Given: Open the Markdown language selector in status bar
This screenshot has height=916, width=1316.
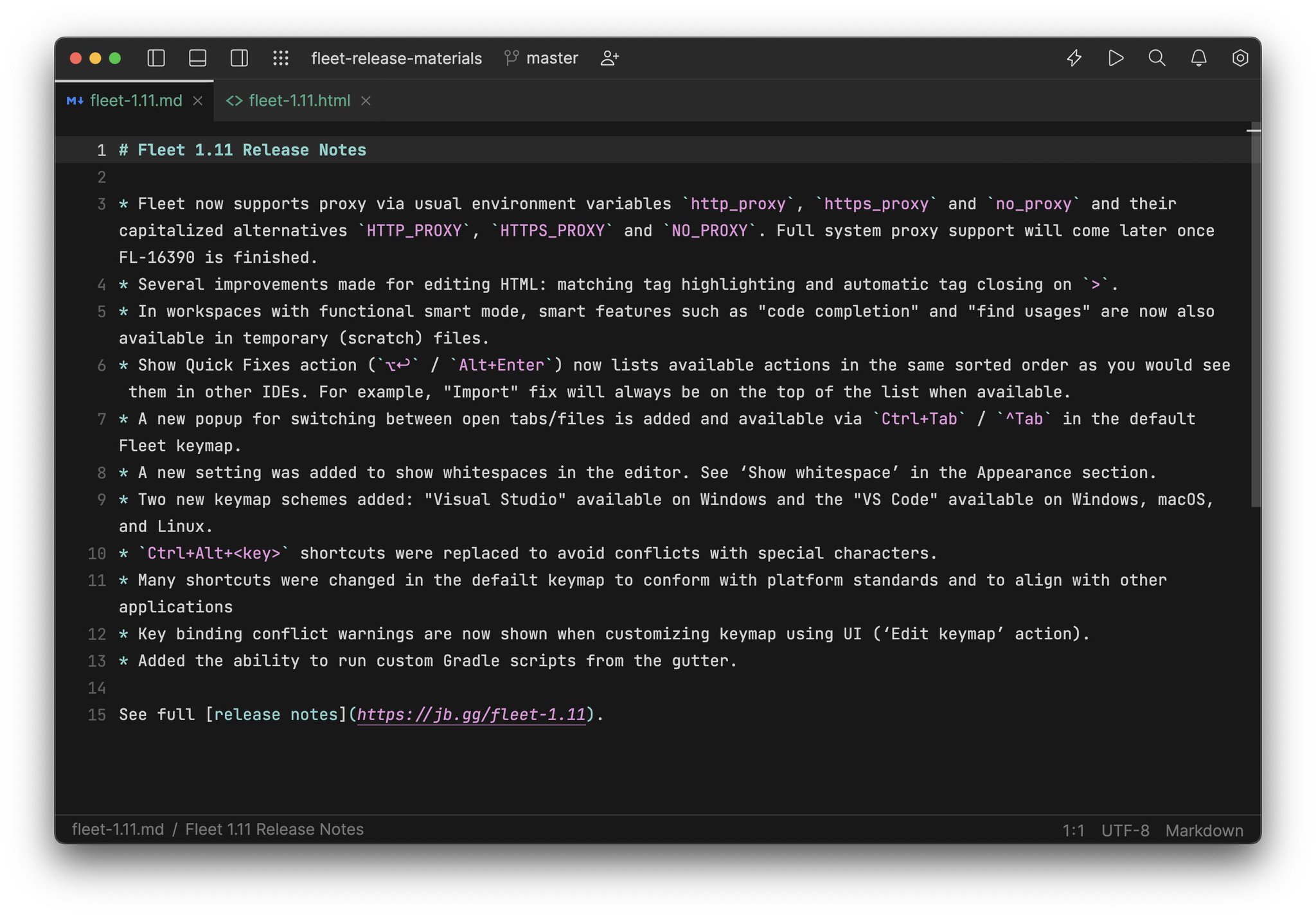Looking at the screenshot, I should click(1204, 830).
